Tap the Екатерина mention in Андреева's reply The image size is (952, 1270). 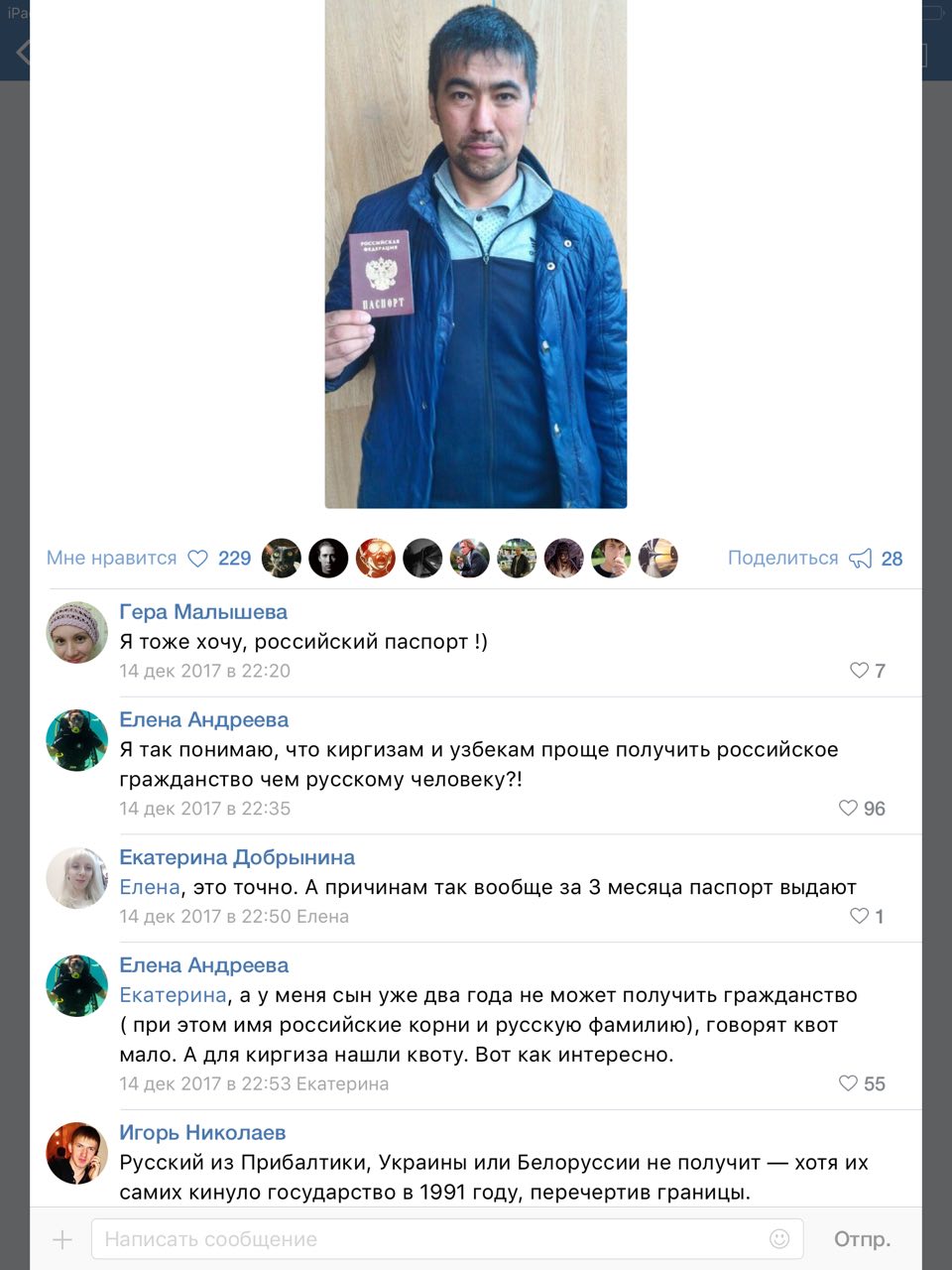pyautogui.click(x=174, y=995)
